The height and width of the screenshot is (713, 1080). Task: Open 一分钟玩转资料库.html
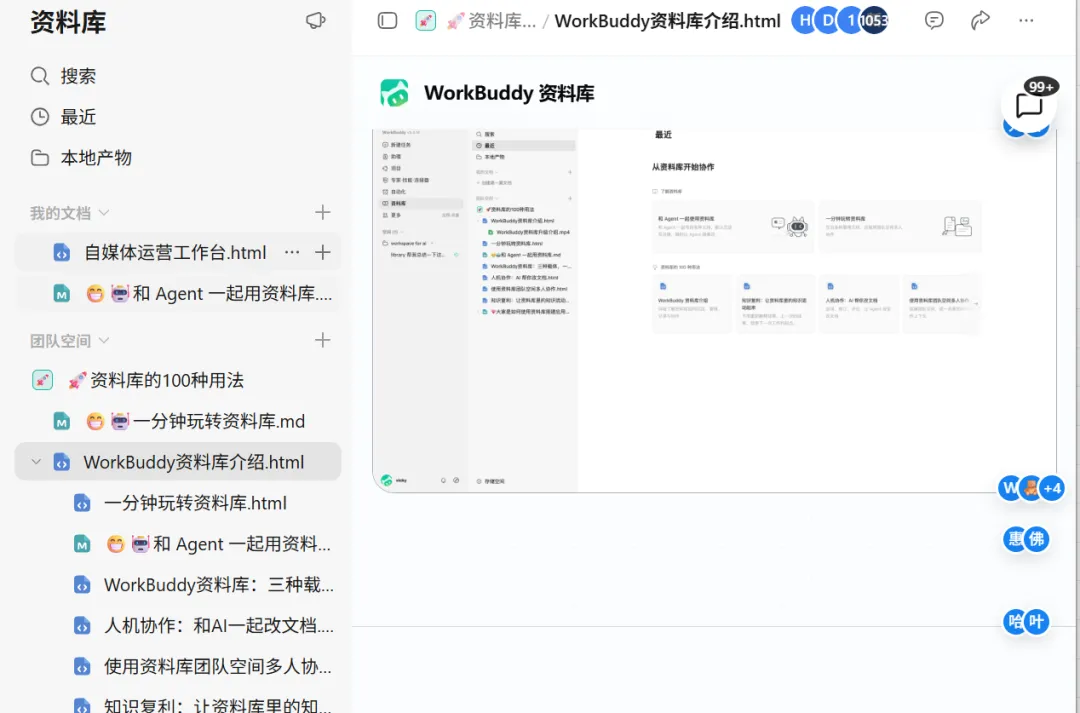[195, 503]
